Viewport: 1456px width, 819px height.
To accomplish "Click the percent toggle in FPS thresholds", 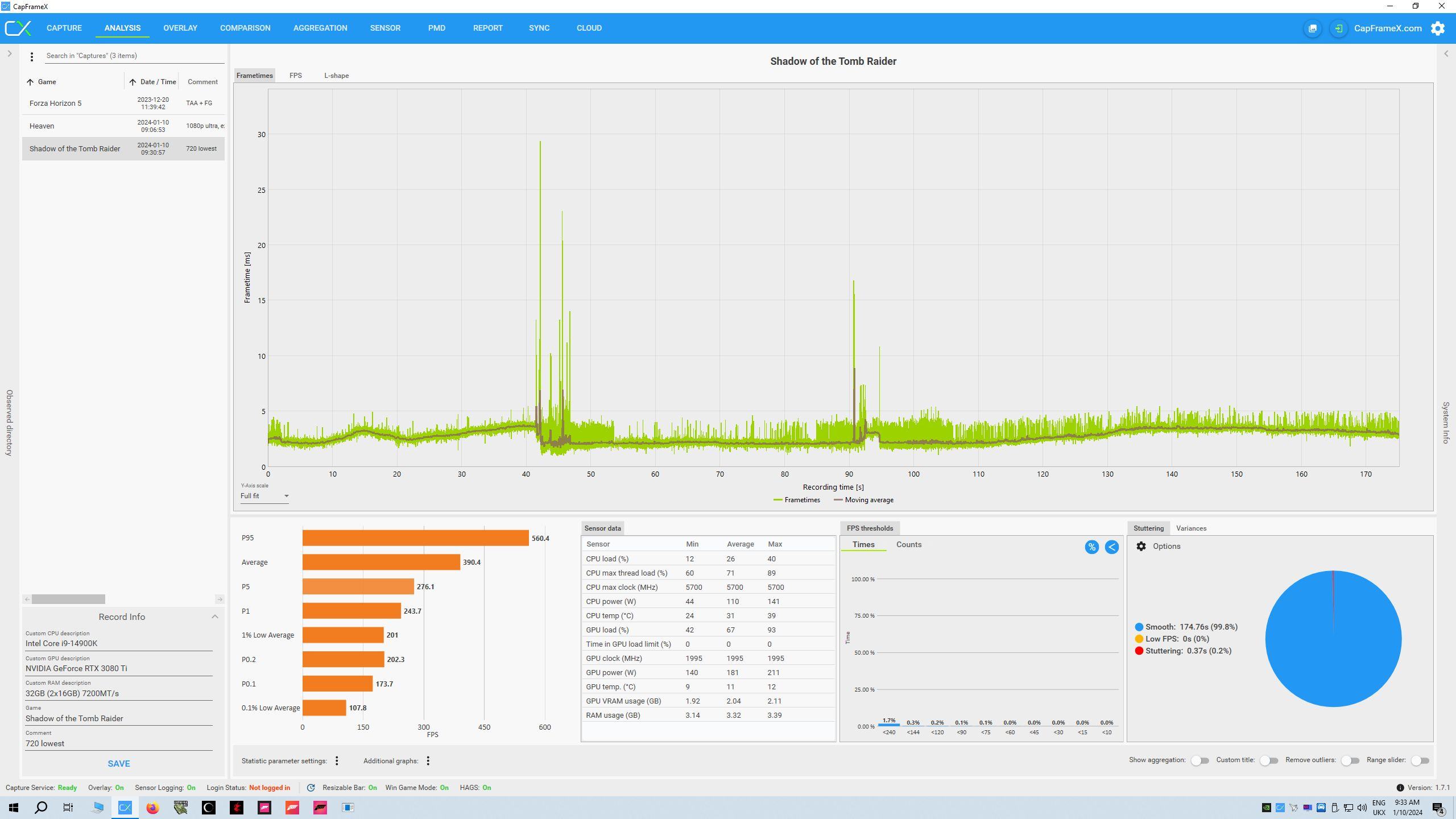I will pyautogui.click(x=1091, y=547).
